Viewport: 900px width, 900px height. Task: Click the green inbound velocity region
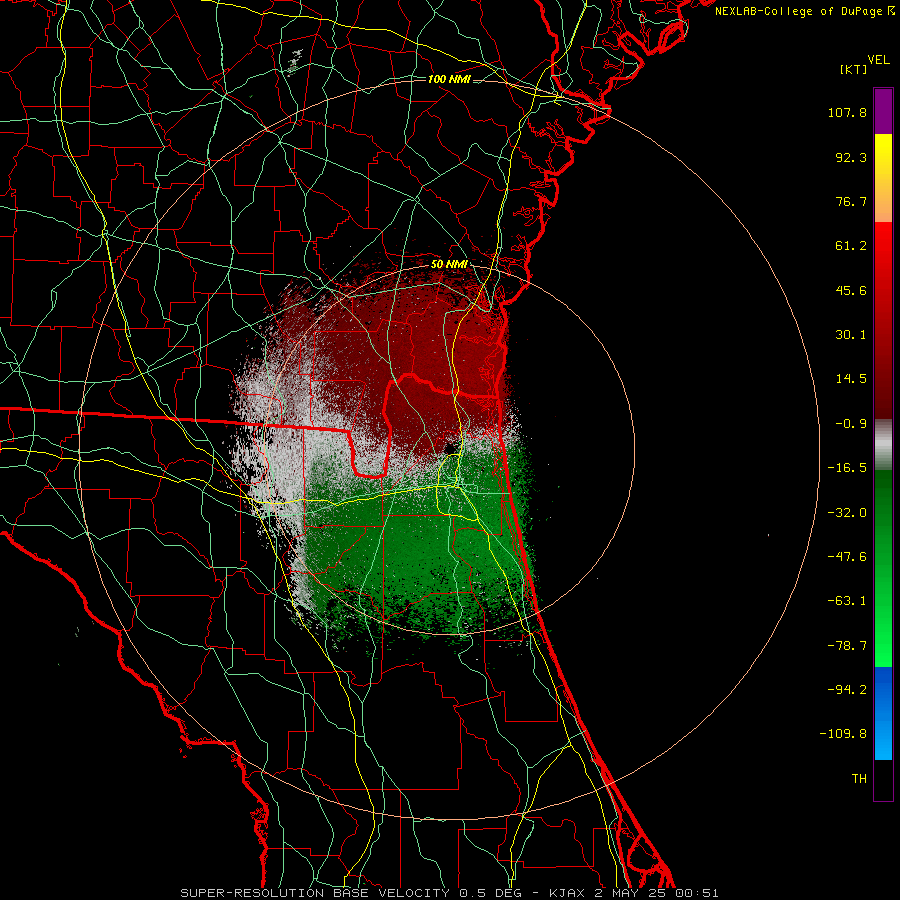[x=419, y=545]
